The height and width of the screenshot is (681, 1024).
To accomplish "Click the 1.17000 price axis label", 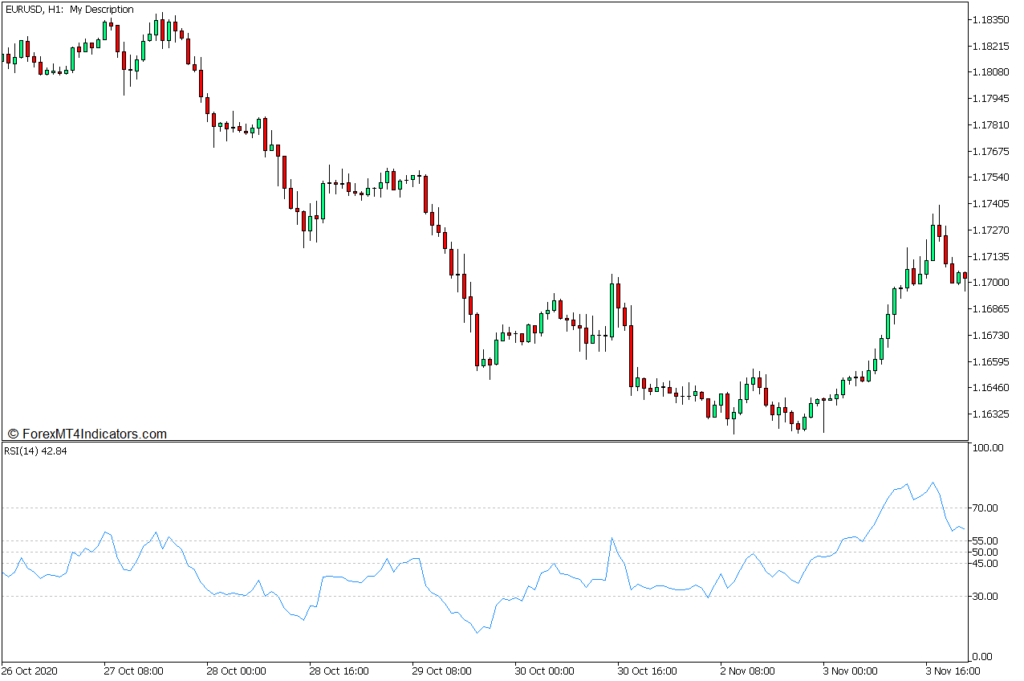I will coord(990,283).
